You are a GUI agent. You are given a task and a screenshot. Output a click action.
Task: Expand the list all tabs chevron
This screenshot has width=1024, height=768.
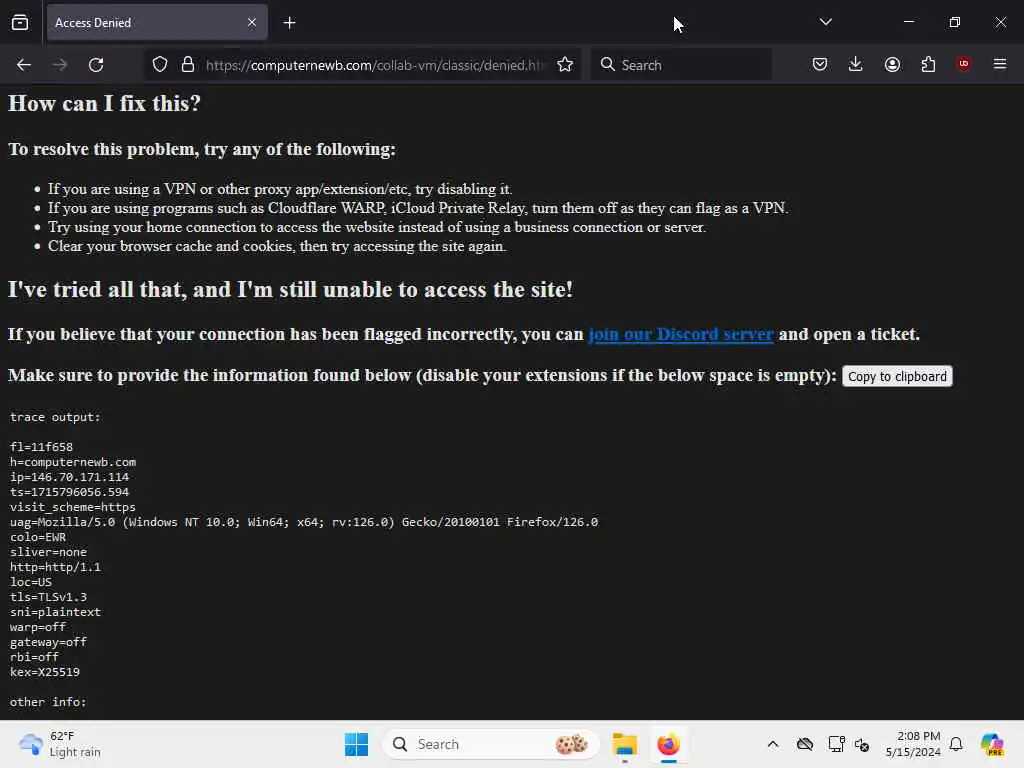click(825, 22)
